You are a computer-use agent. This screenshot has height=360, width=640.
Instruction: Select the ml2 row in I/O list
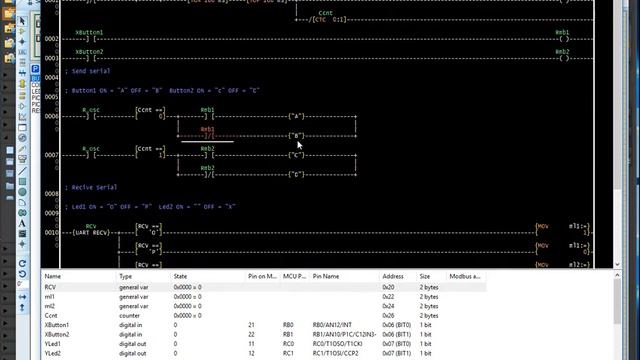point(264,306)
